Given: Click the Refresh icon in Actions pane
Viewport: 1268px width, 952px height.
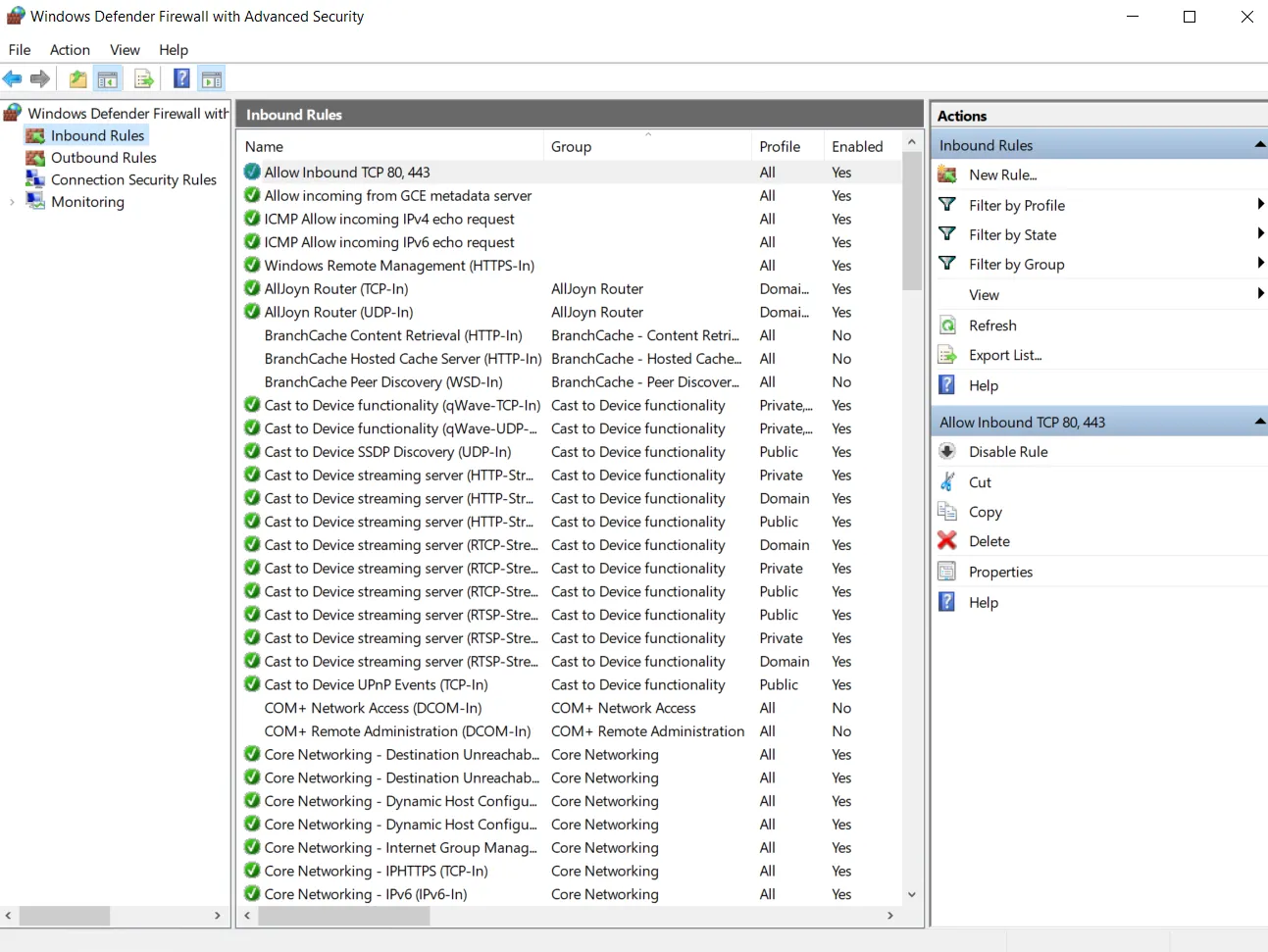Looking at the screenshot, I should coord(946,325).
